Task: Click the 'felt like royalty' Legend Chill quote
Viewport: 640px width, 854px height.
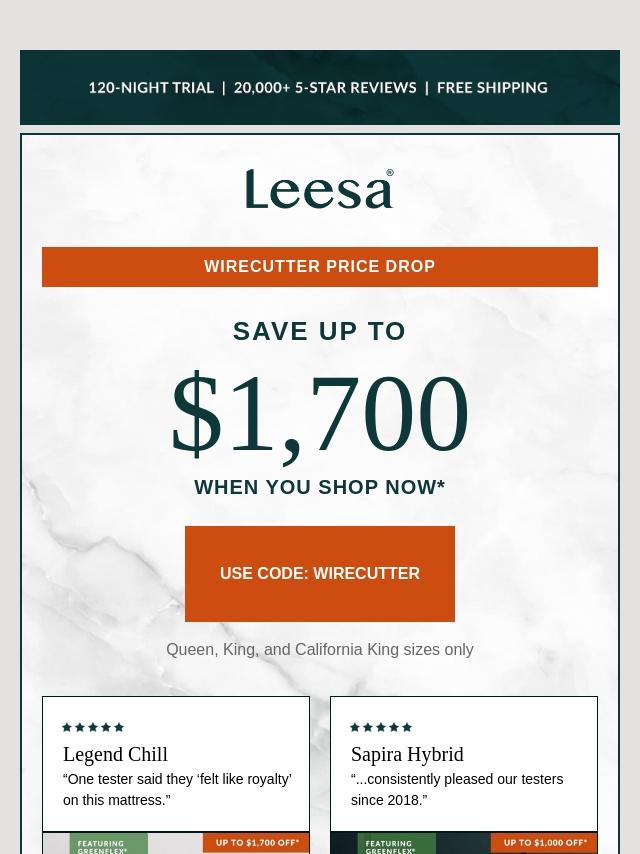Action: (178, 790)
